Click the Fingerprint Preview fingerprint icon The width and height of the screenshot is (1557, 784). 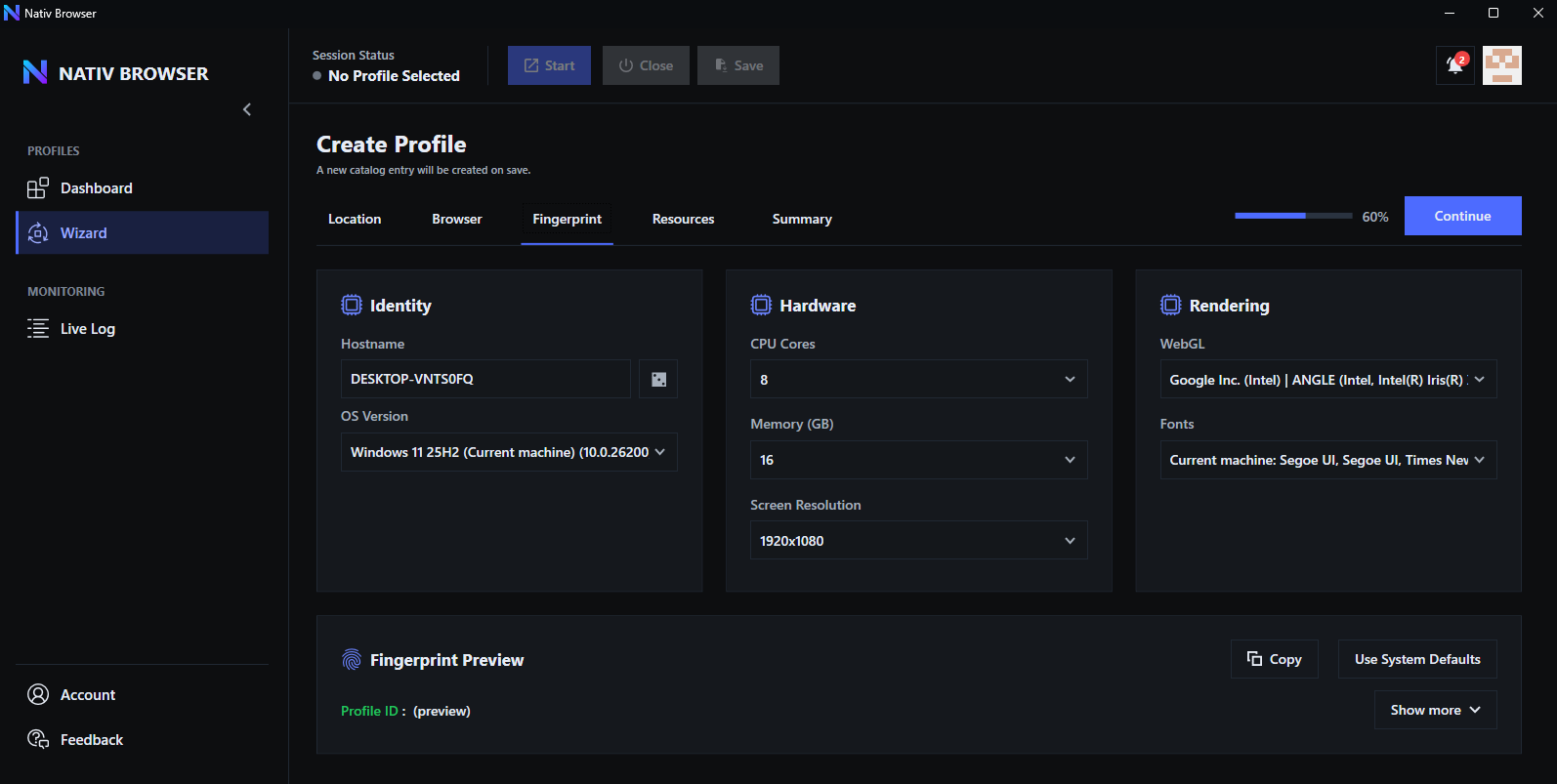tap(352, 660)
